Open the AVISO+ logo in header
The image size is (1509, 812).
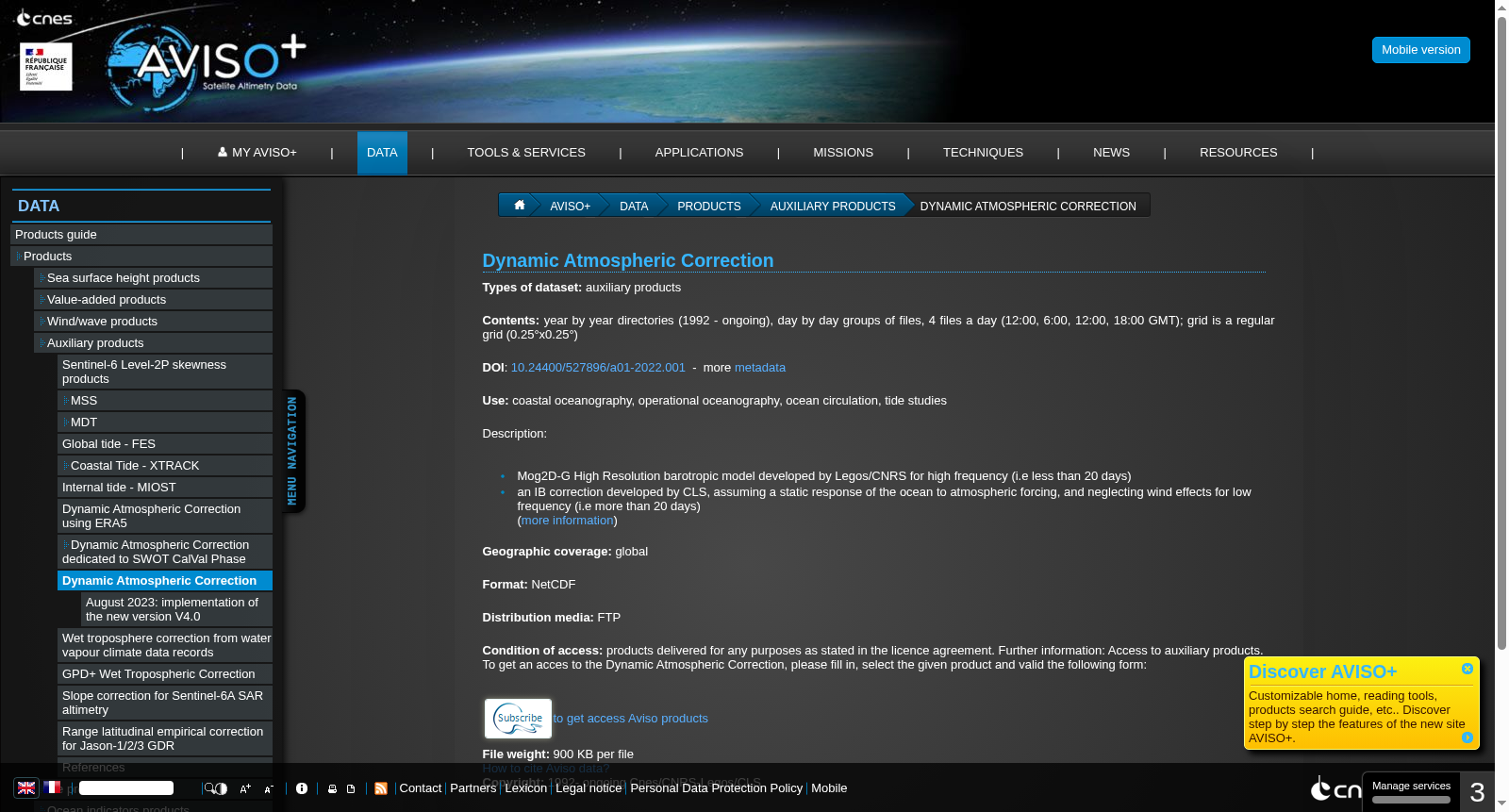207,66
